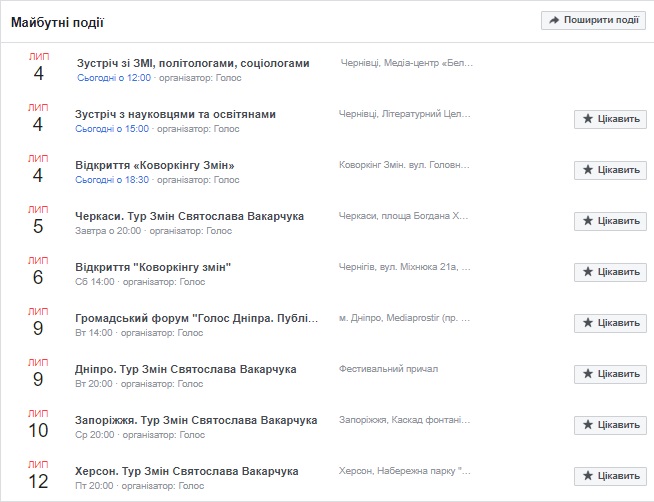Click location Чернігів, вул. Міхнюка 21а
This screenshot has height=502, width=654.
(x=405, y=267)
